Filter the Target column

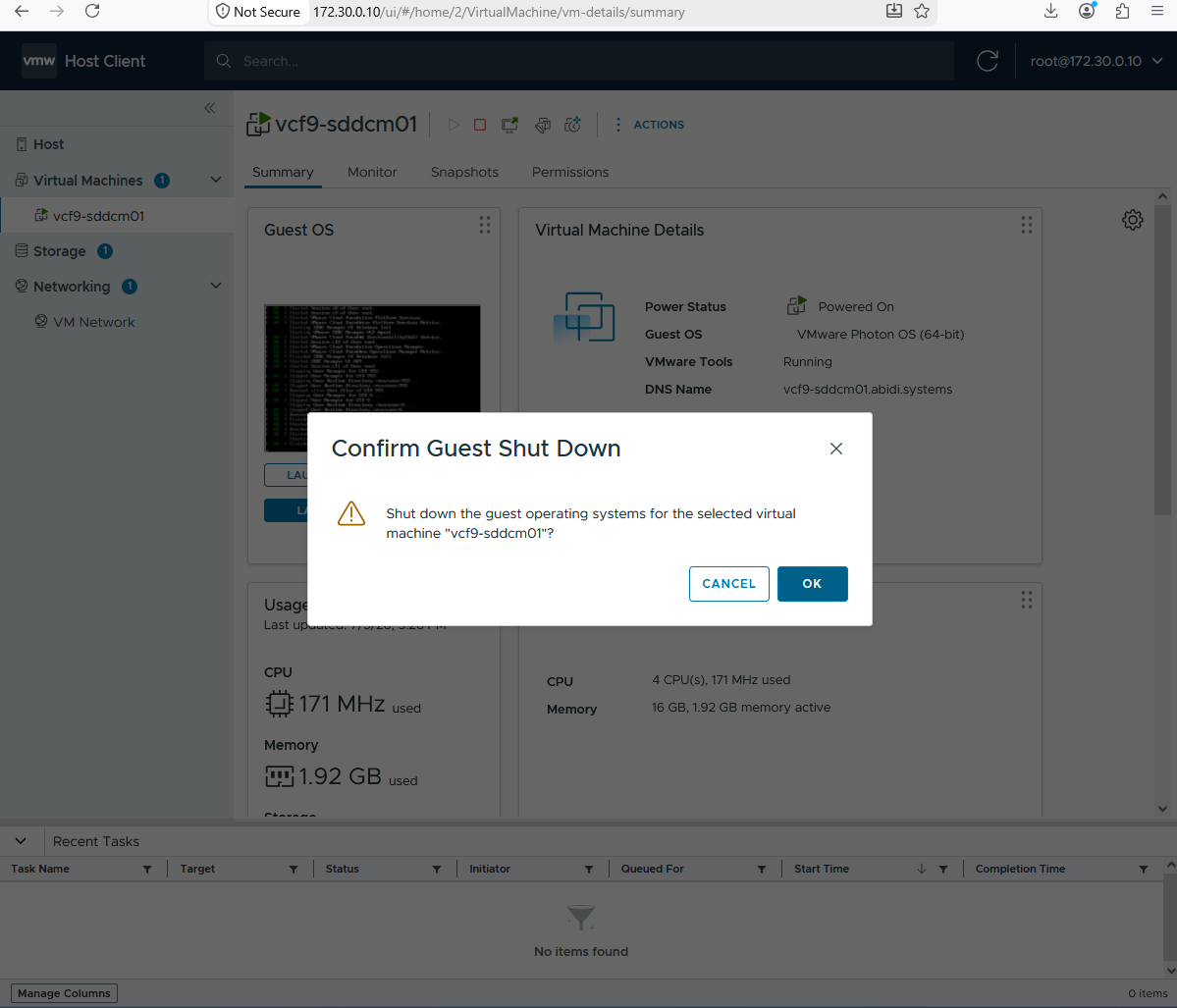point(294,870)
